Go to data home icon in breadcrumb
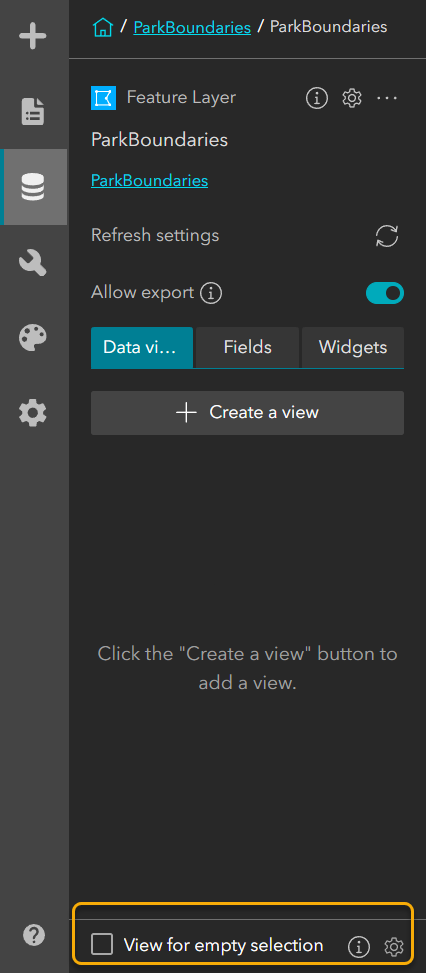Image resolution: width=426 pixels, height=973 pixels. (103, 27)
